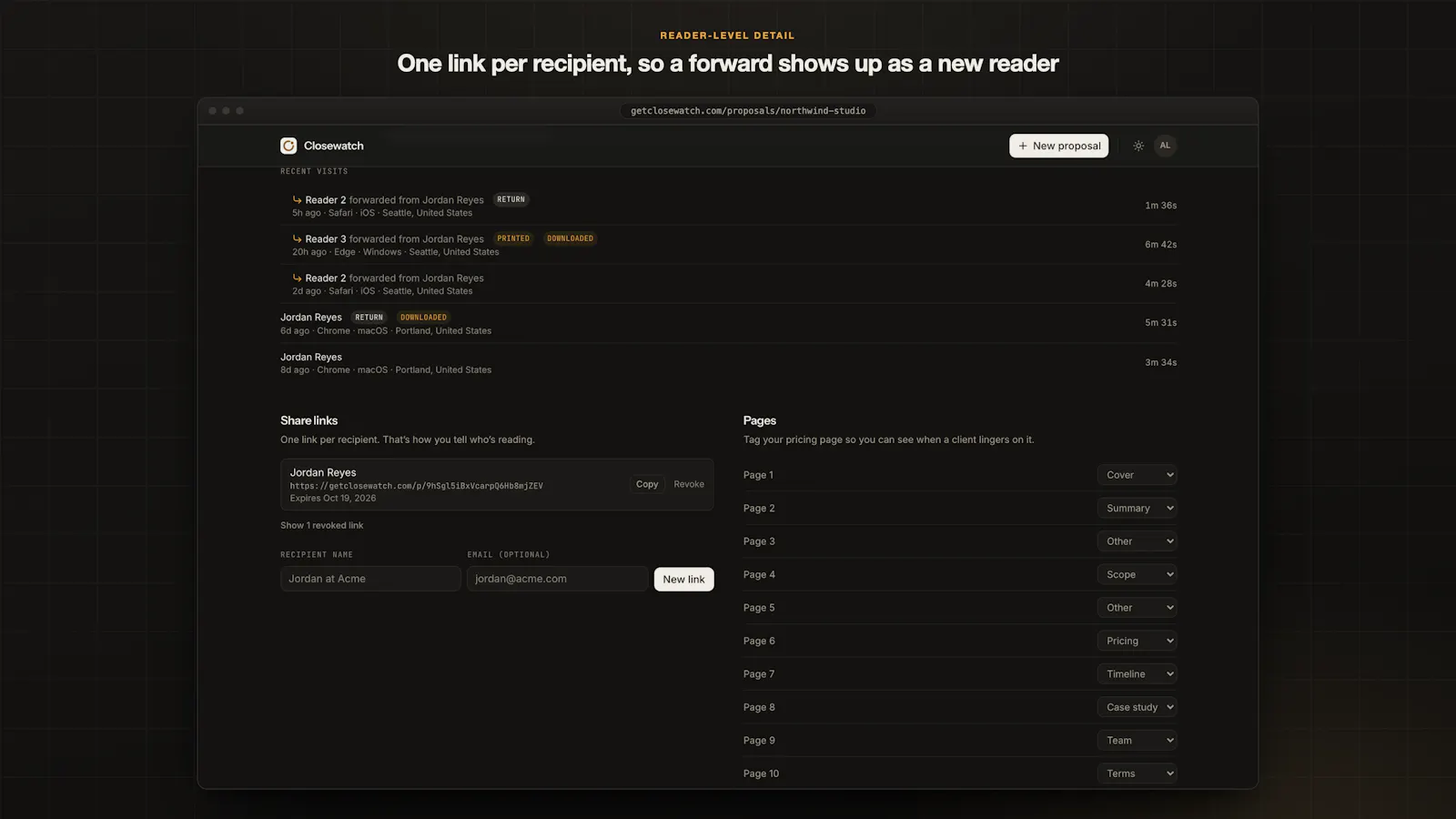
Task: Click the 4m 28s visit duration
Action: (x=1160, y=284)
